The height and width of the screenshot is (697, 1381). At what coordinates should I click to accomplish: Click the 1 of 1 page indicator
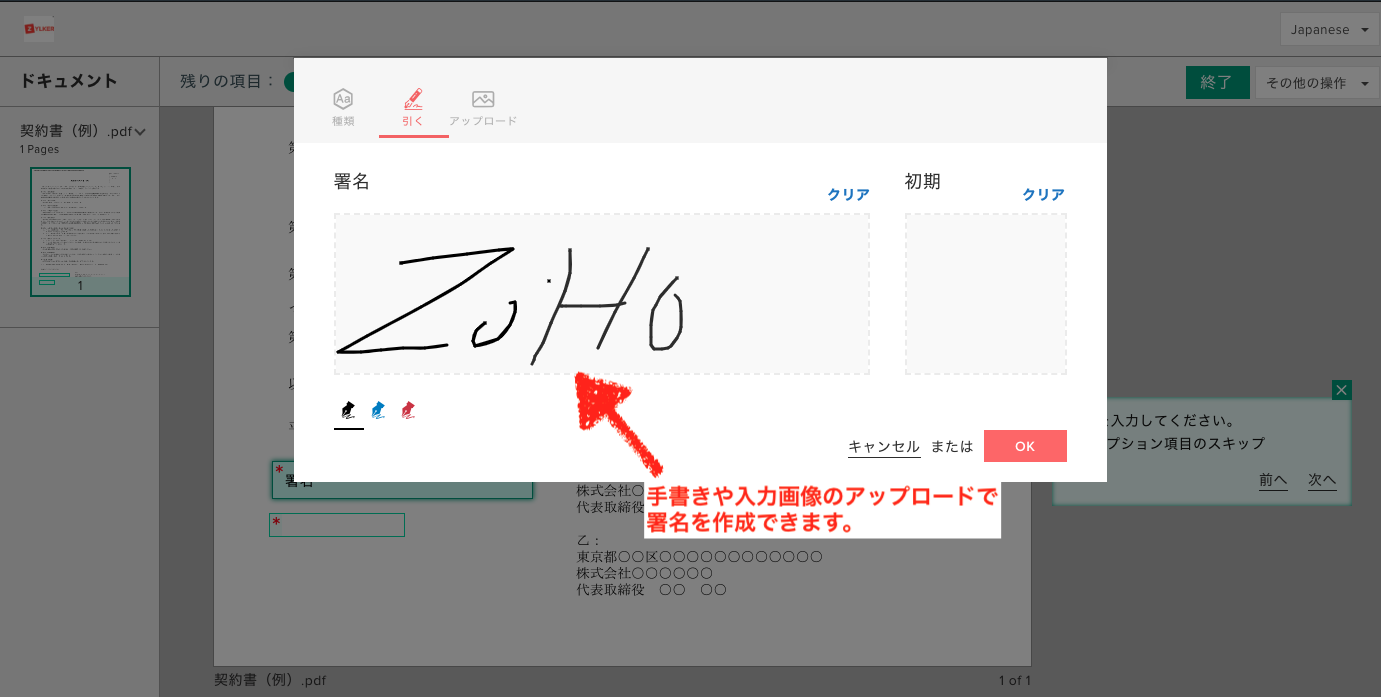coord(1014,680)
